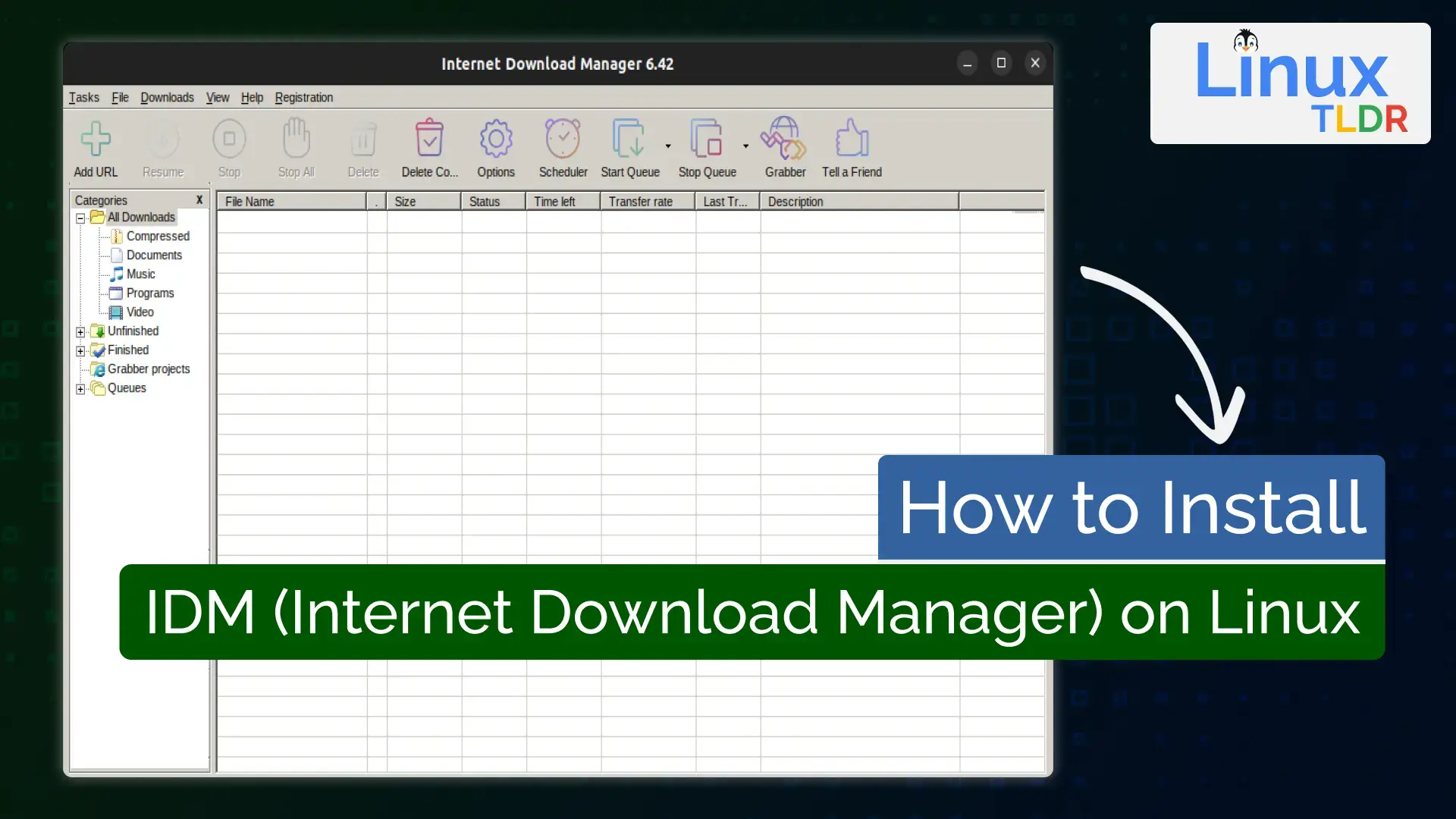Sort by Description column header
The image size is (1456, 819).
pyautogui.click(x=859, y=201)
